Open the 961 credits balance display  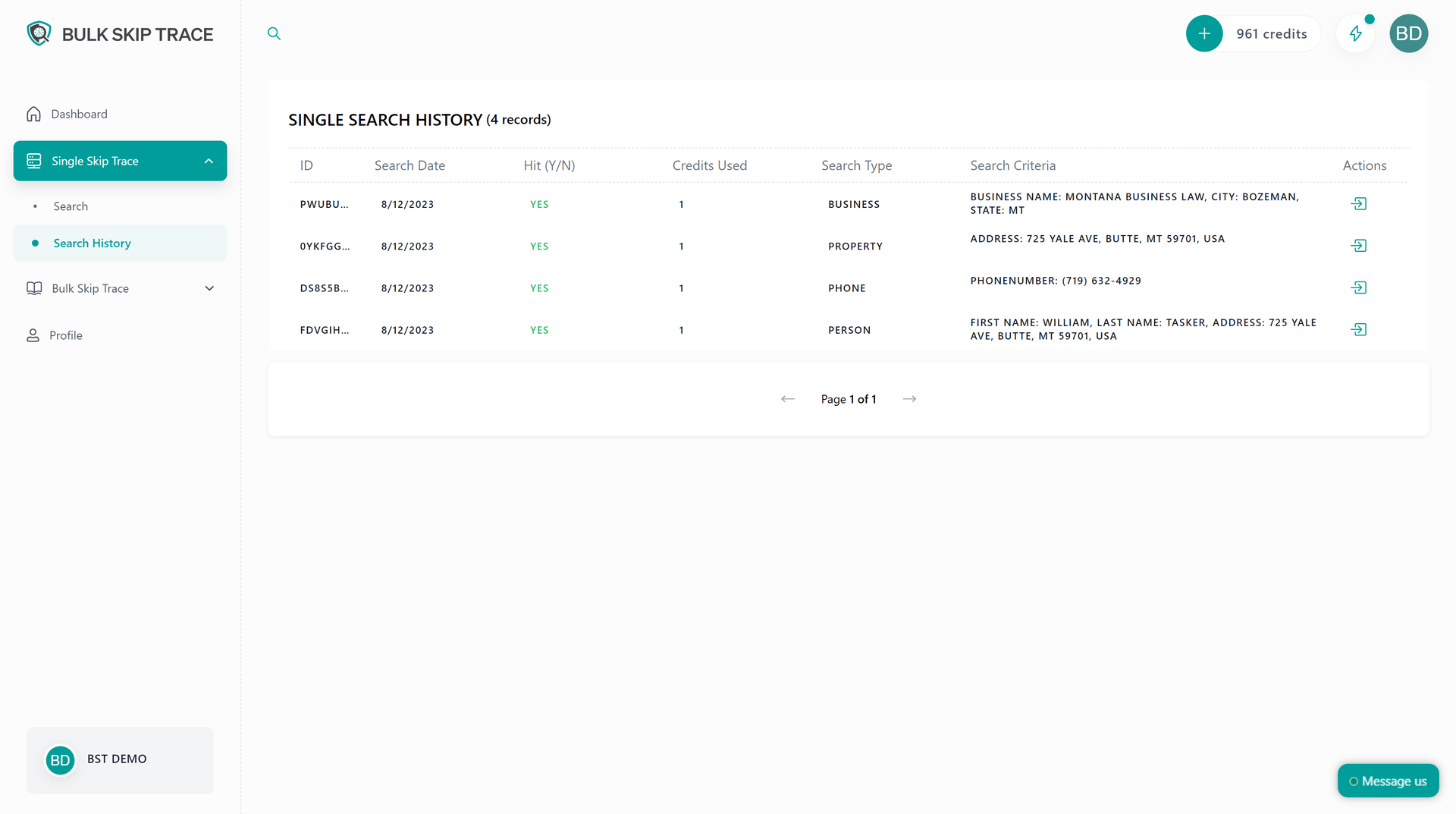pos(1272,33)
